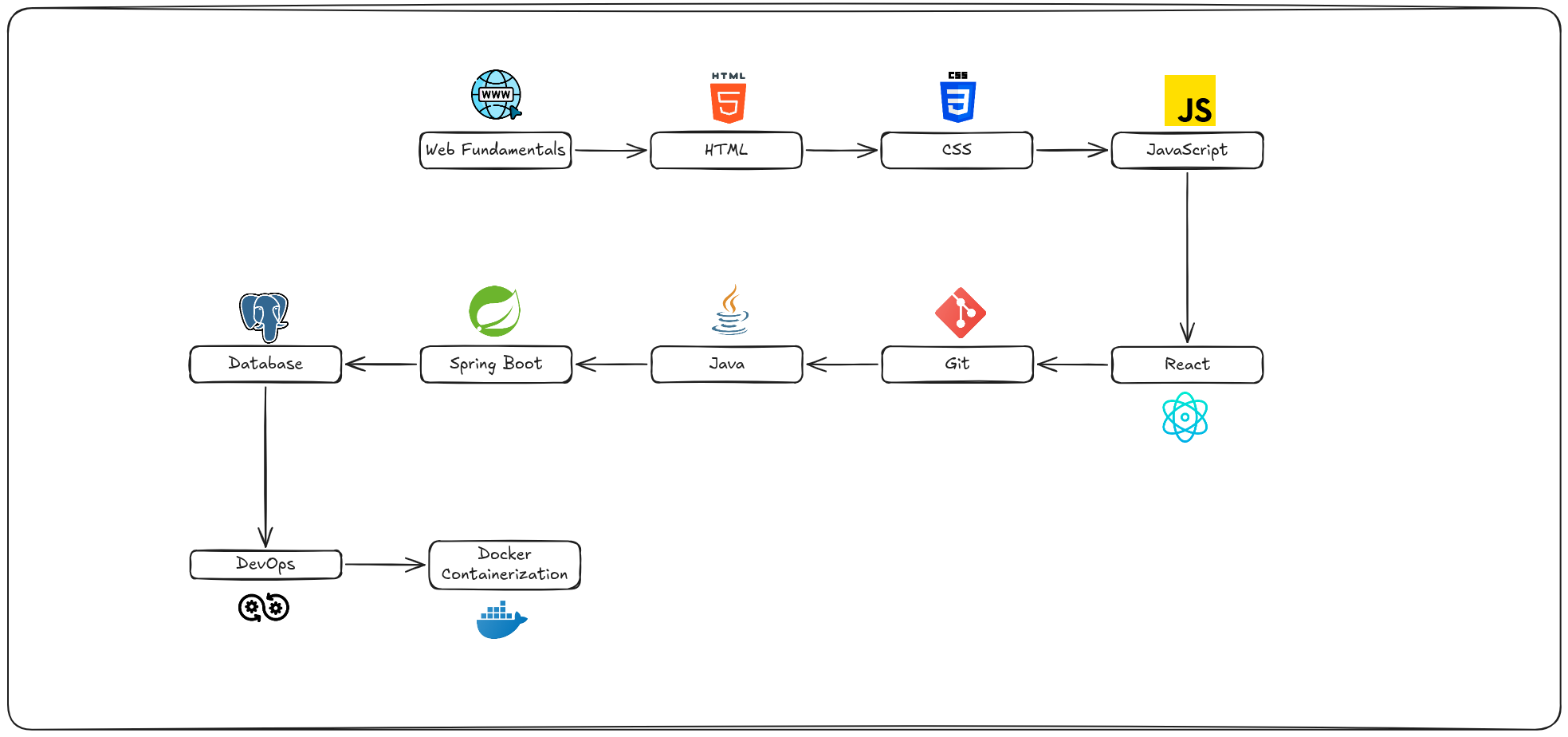Click arrow from DevOps to Docker Containerization
This screenshot has height=737, width=1568.
[386, 565]
